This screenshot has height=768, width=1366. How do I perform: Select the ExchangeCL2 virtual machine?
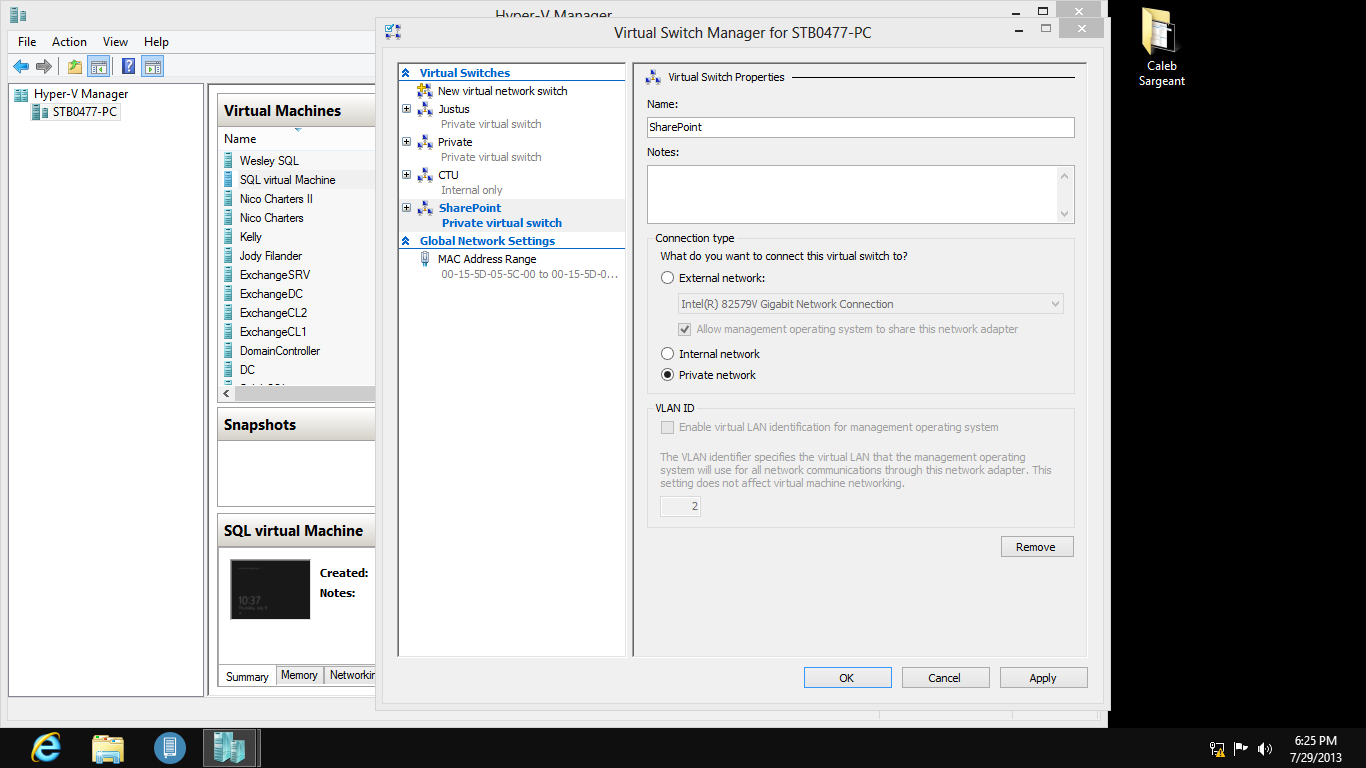(x=273, y=313)
